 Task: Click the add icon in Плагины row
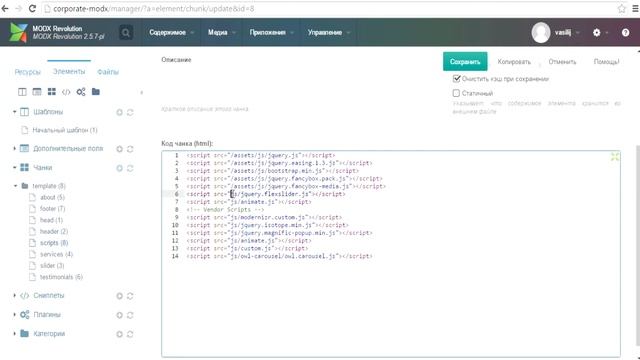pyautogui.click(x=119, y=315)
